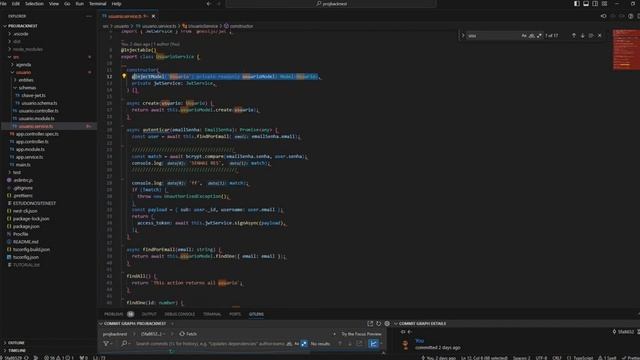Switch to the OUTPUT panel tab

pyautogui.click(x=149, y=314)
